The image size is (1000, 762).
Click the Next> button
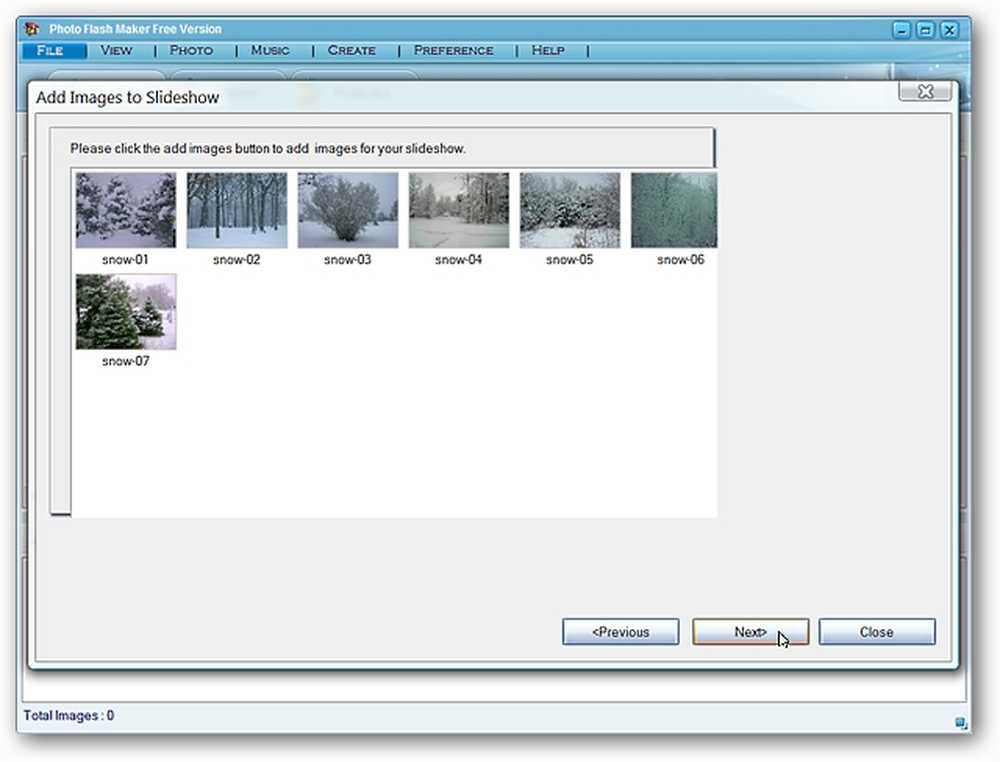[x=751, y=631]
